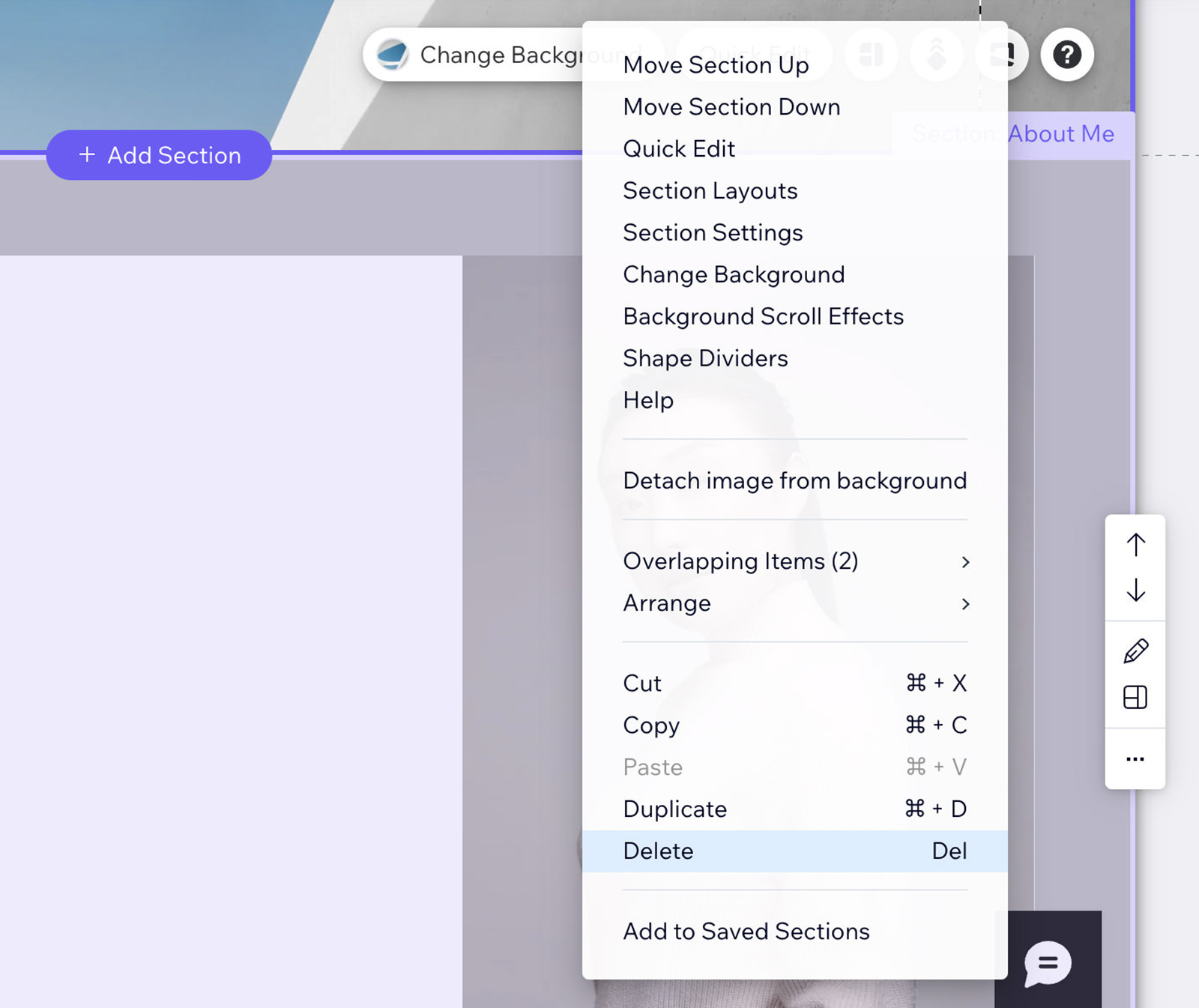The width and height of the screenshot is (1199, 1008).
Task: Choose Duplicate from the context menu
Action: tap(795, 809)
